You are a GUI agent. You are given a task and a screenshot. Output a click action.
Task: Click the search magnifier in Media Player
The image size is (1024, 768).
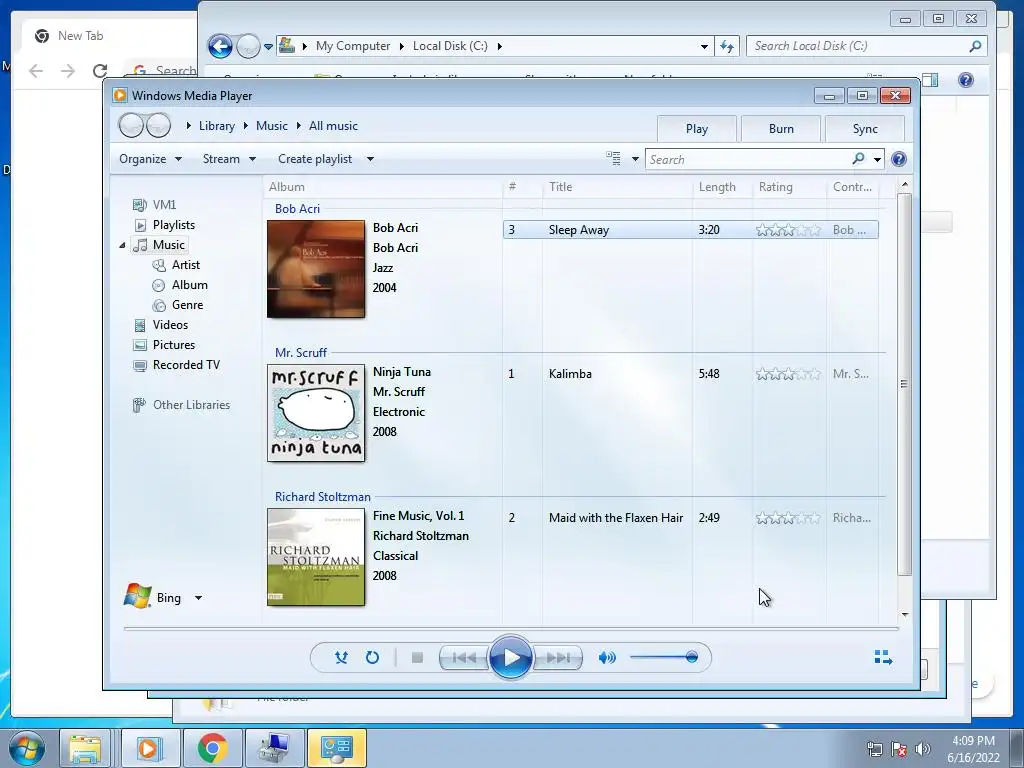858,159
